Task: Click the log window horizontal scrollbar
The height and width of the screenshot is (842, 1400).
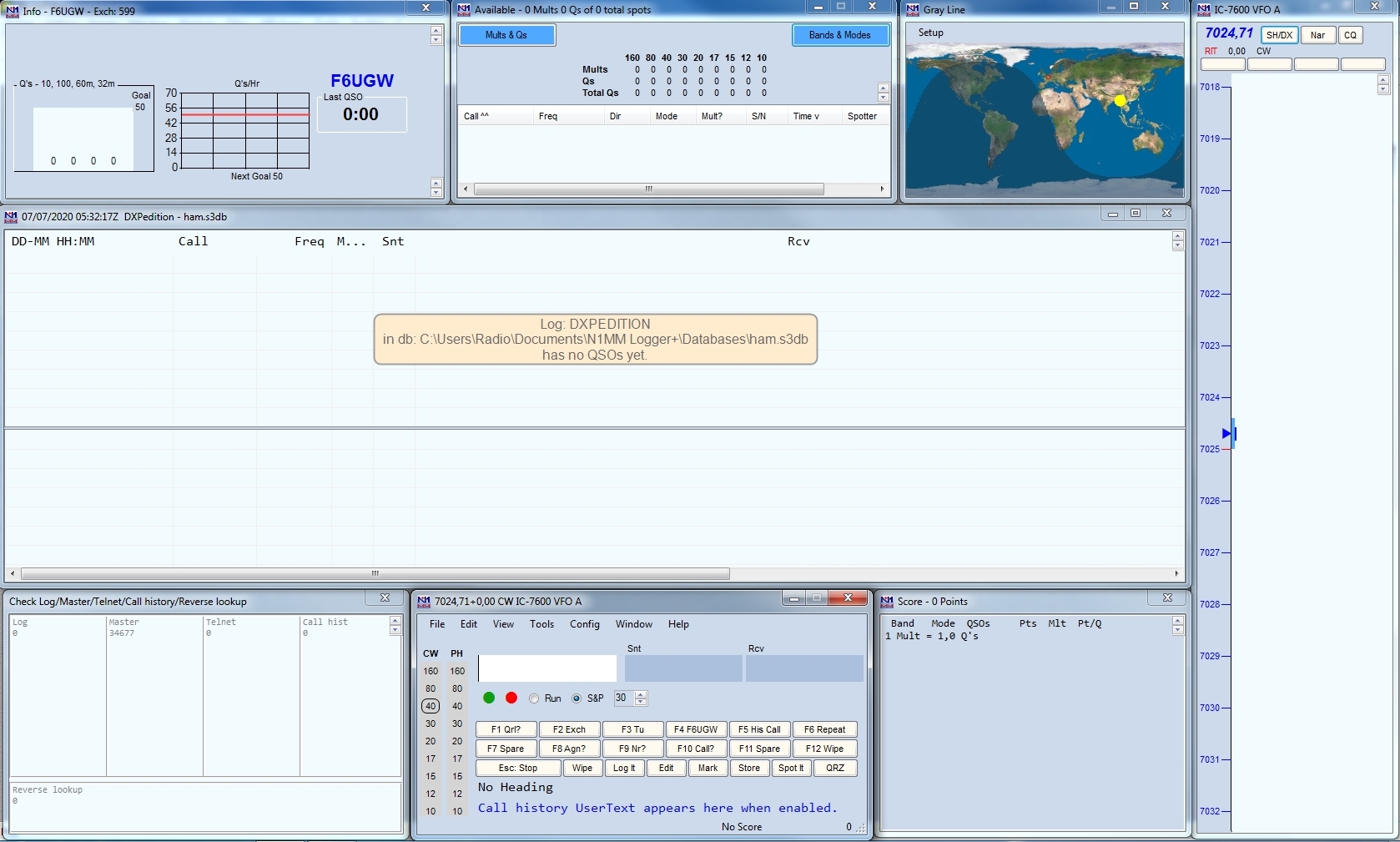Action: click(x=375, y=574)
